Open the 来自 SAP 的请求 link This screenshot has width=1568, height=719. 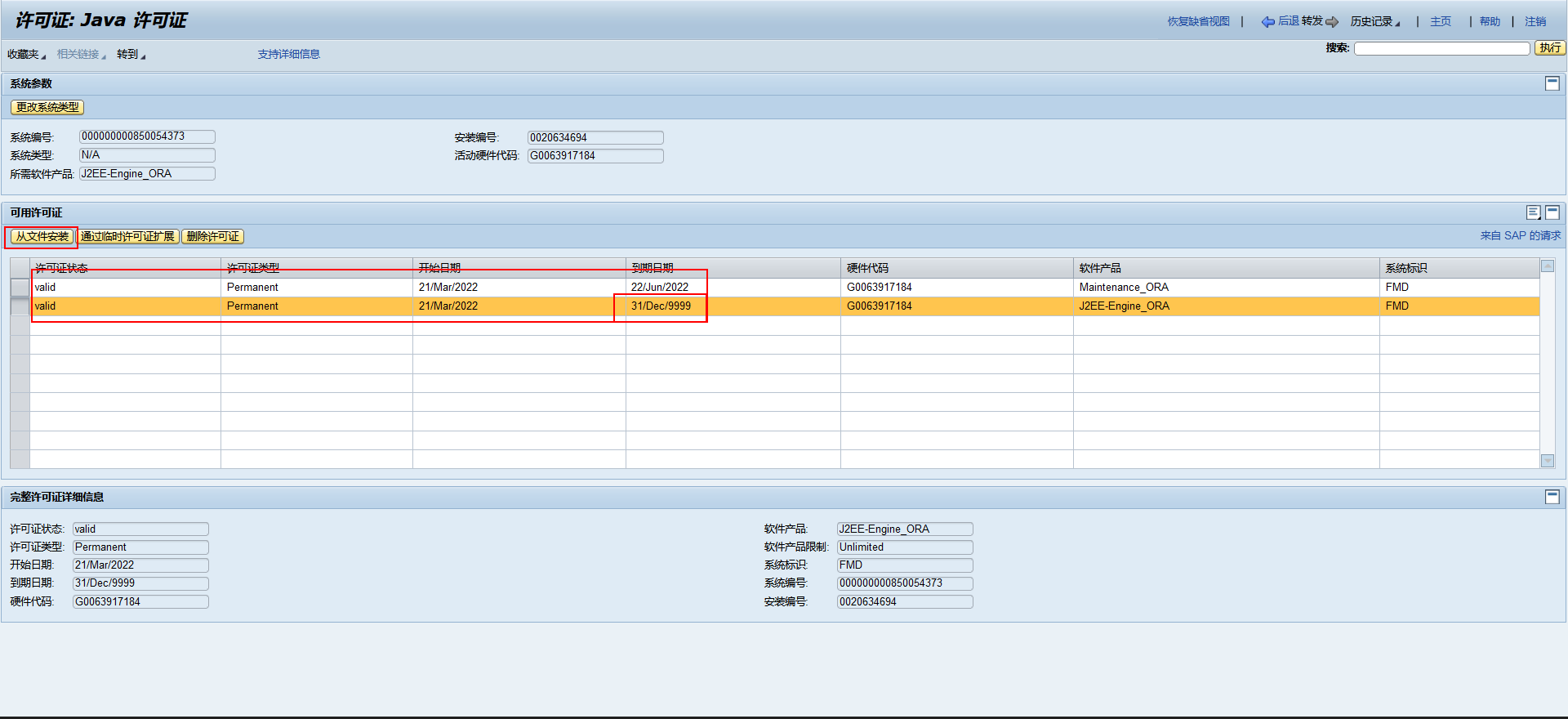[1521, 235]
